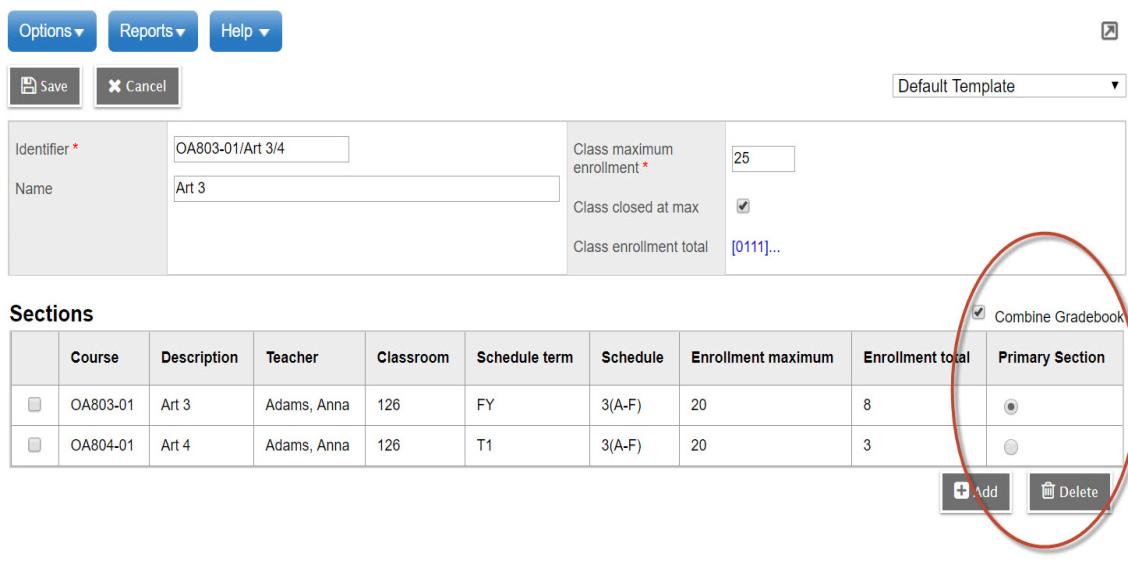This screenshot has width=1128, height=563.
Task: Click the pop-out window icon at top right
Action: (1108, 30)
